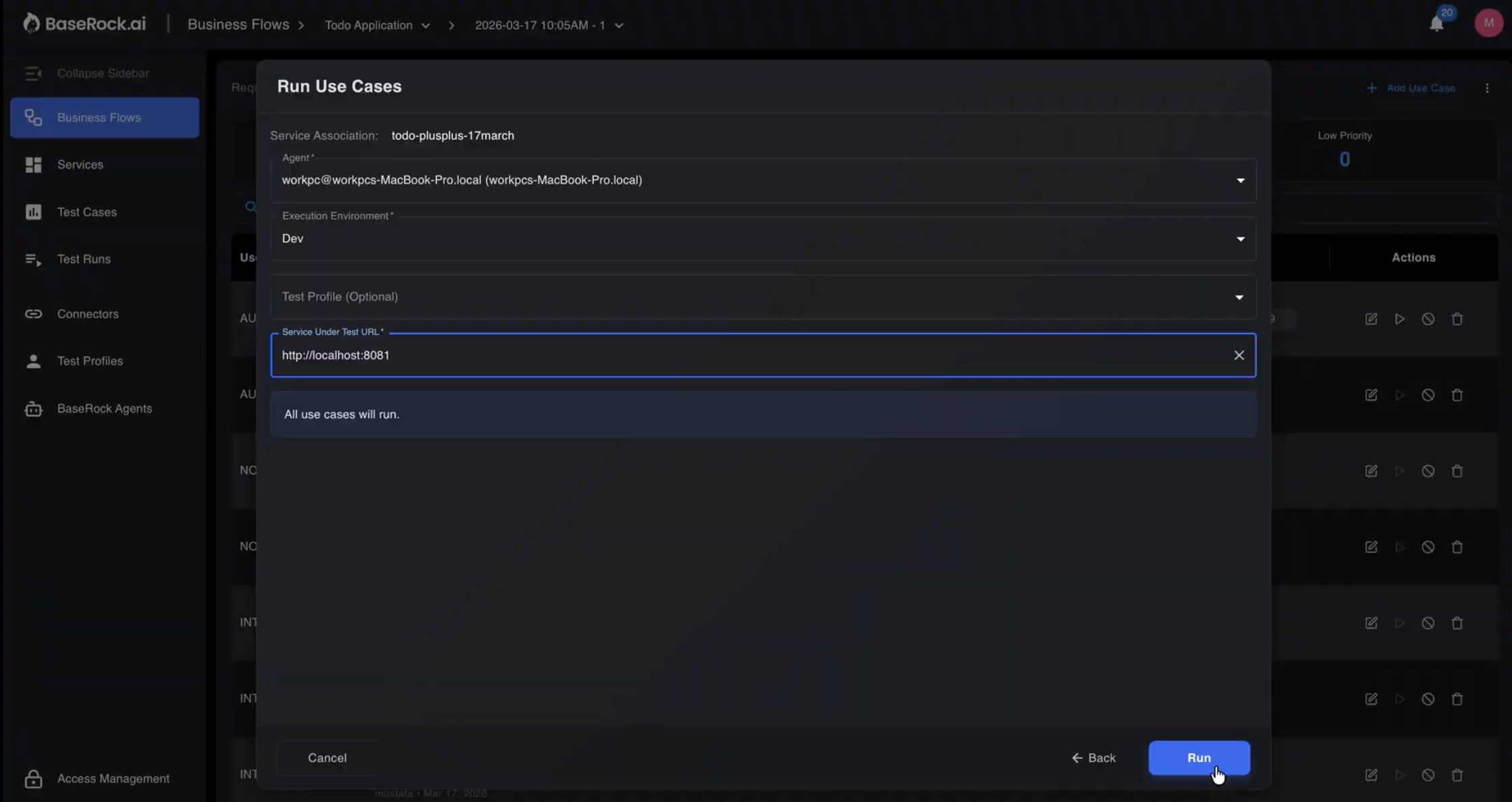This screenshot has width=1512, height=802.
Task: Click the disable icon in first row
Action: (x=1428, y=319)
